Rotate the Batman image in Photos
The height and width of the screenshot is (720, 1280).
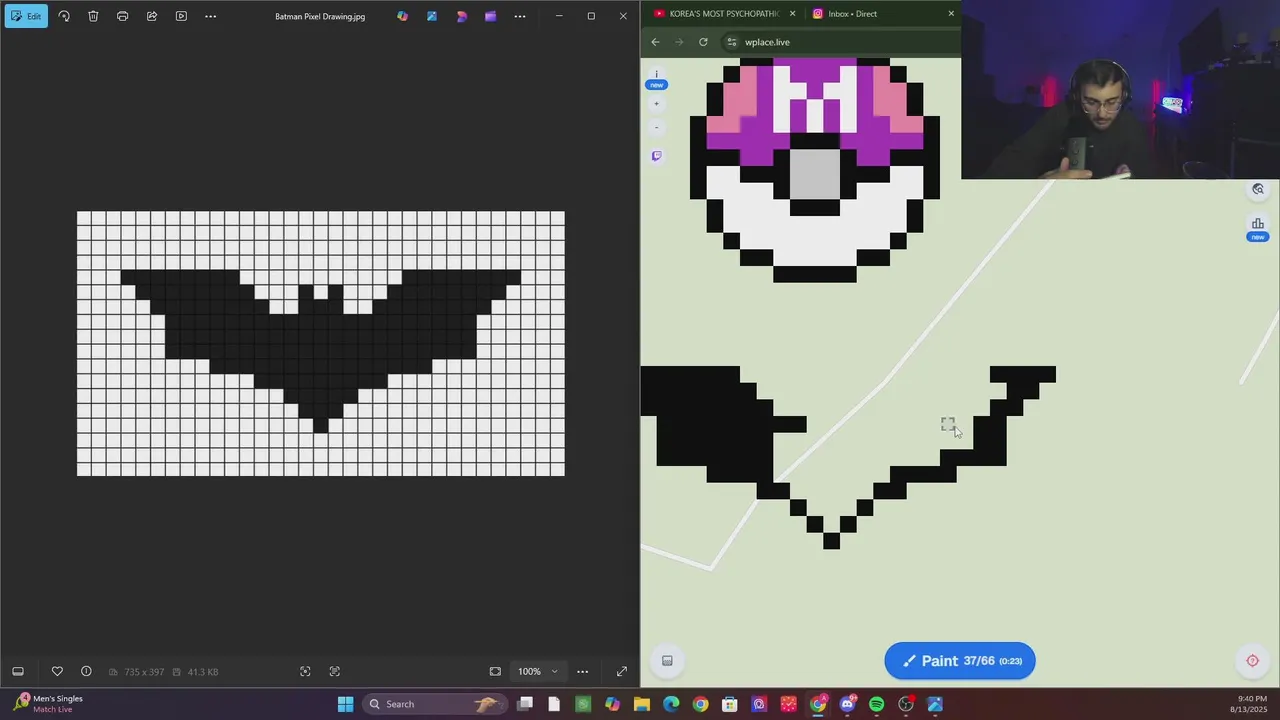pyautogui.click(x=64, y=16)
